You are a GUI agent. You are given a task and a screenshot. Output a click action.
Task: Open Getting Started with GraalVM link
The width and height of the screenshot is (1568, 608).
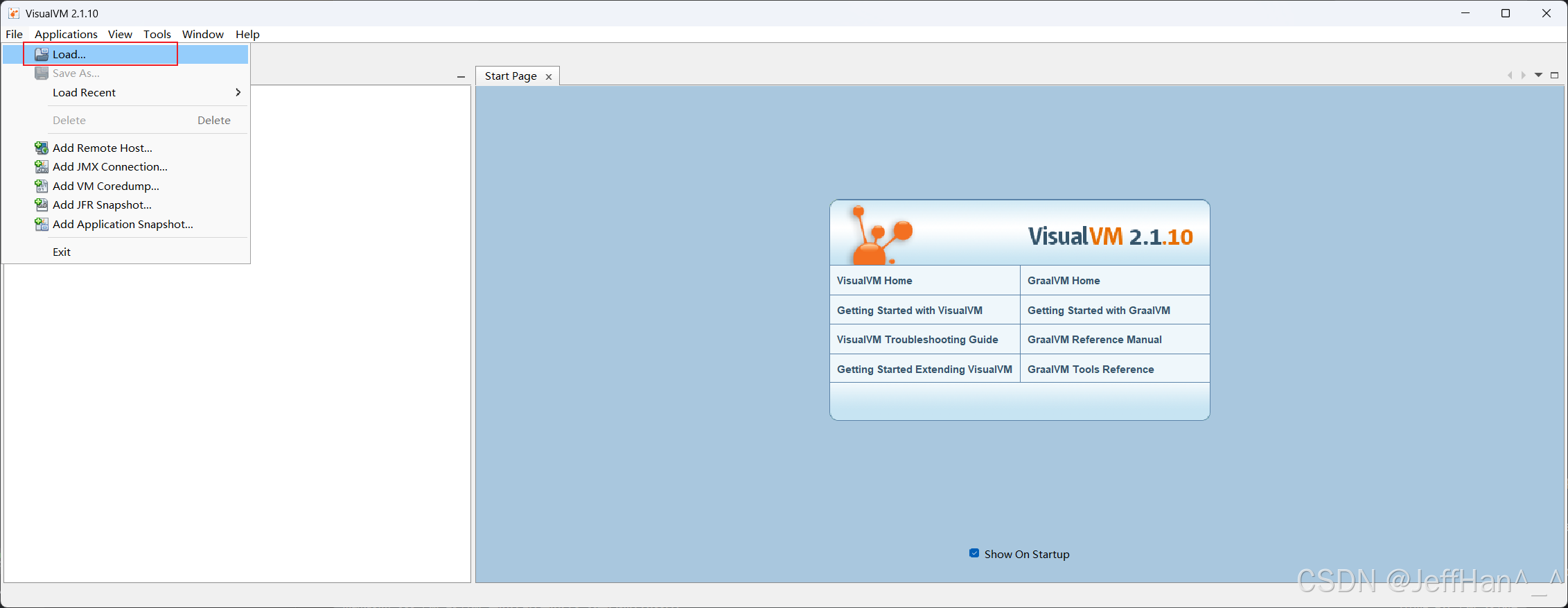[1099, 311]
